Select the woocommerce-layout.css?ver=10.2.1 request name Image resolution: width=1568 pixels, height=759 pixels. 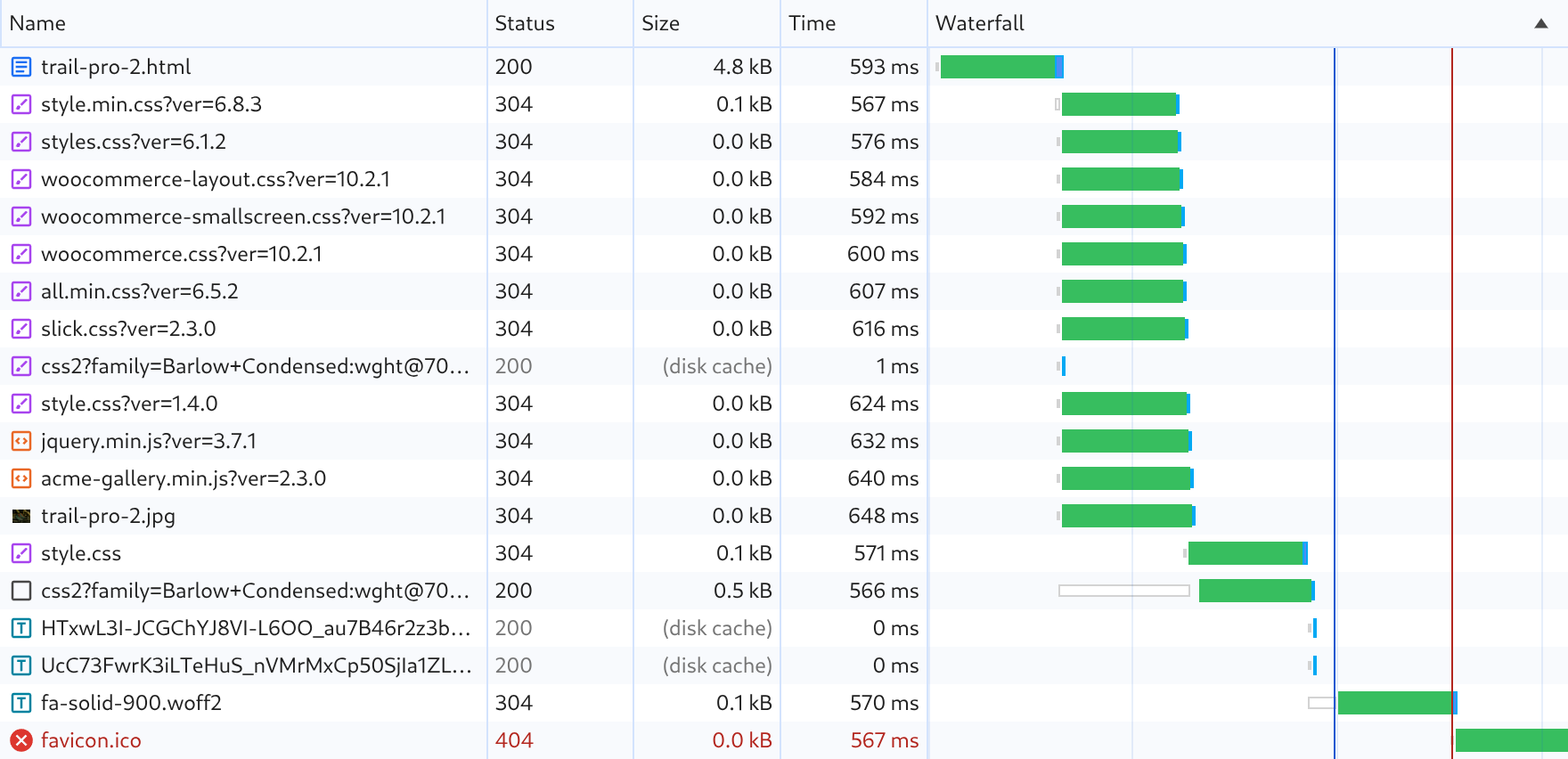point(216,179)
